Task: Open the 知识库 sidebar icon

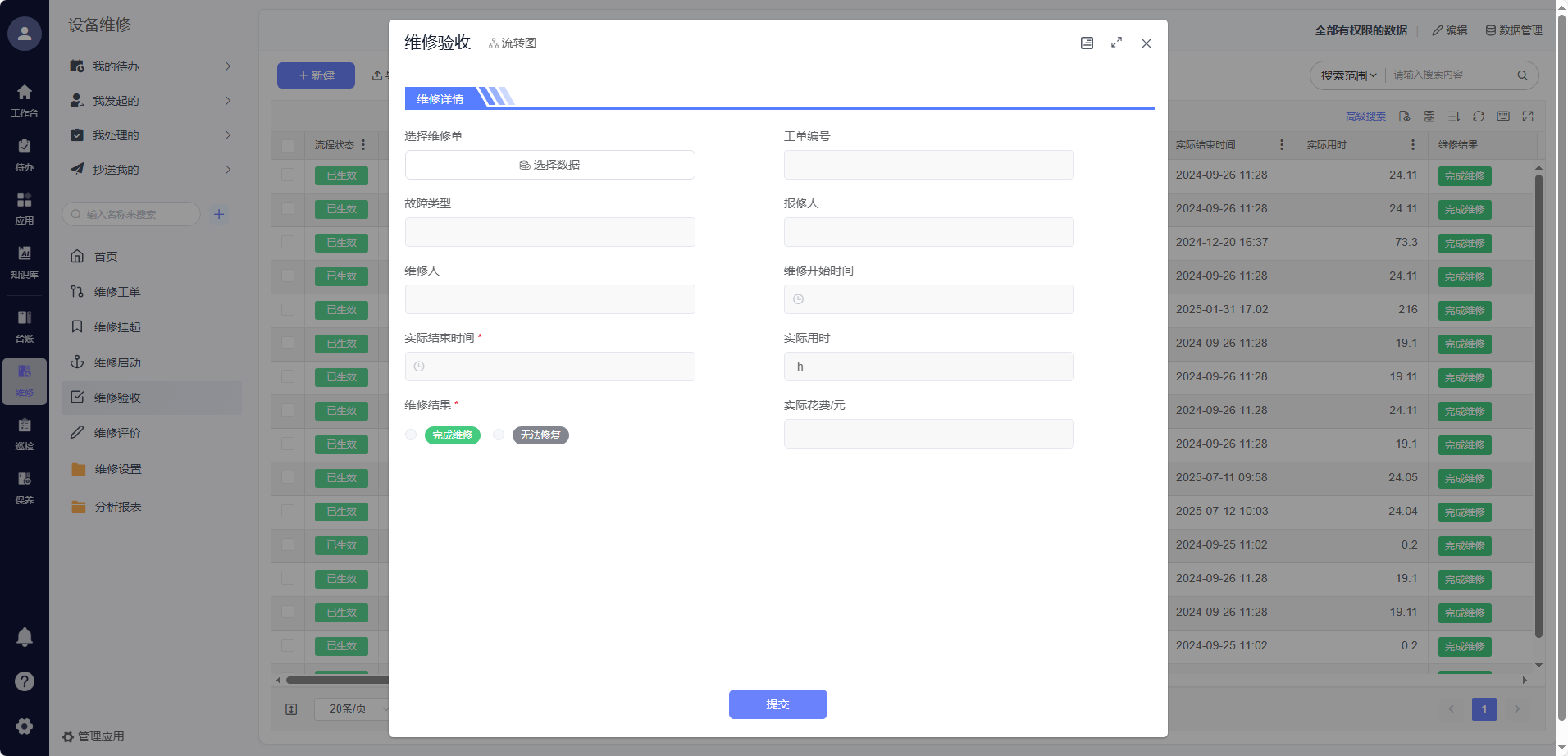Action: pyautogui.click(x=25, y=261)
